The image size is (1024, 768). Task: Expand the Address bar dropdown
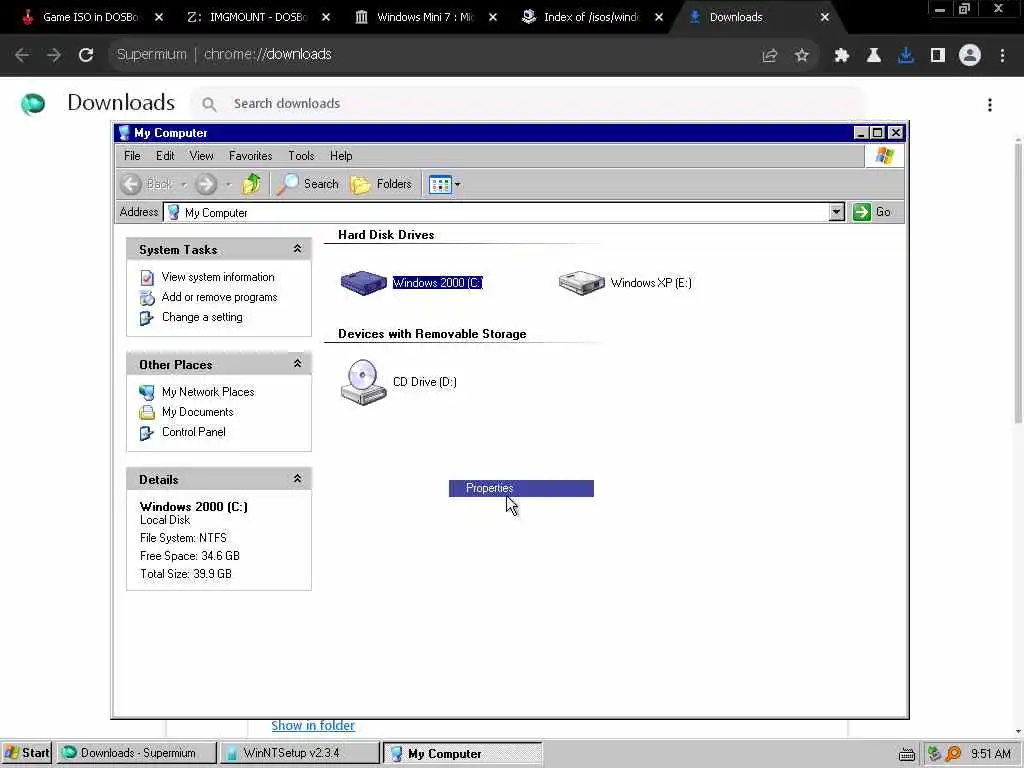(x=837, y=212)
